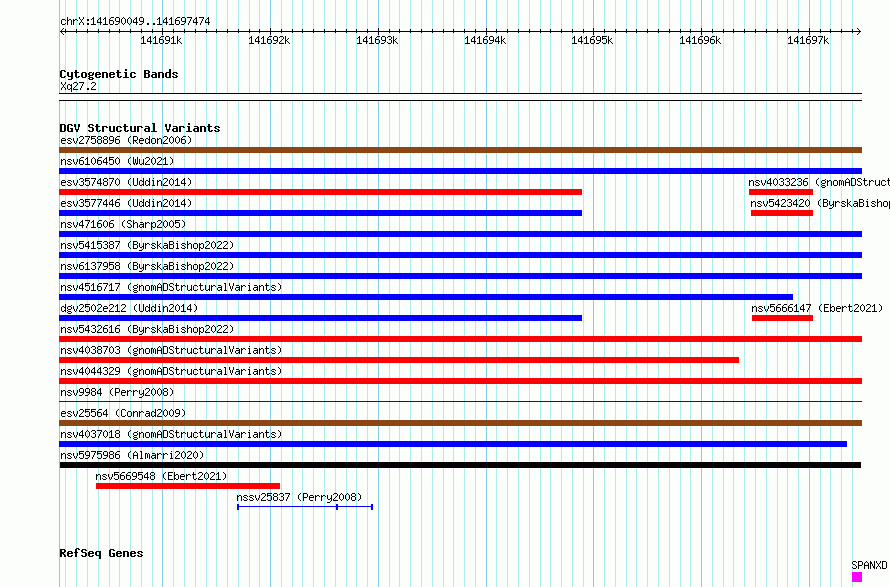Viewport: 890px width, 587px height.
Task: Click nsv4044329 (gnomADStructuralVariants) label
Action: click(x=171, y=371)
